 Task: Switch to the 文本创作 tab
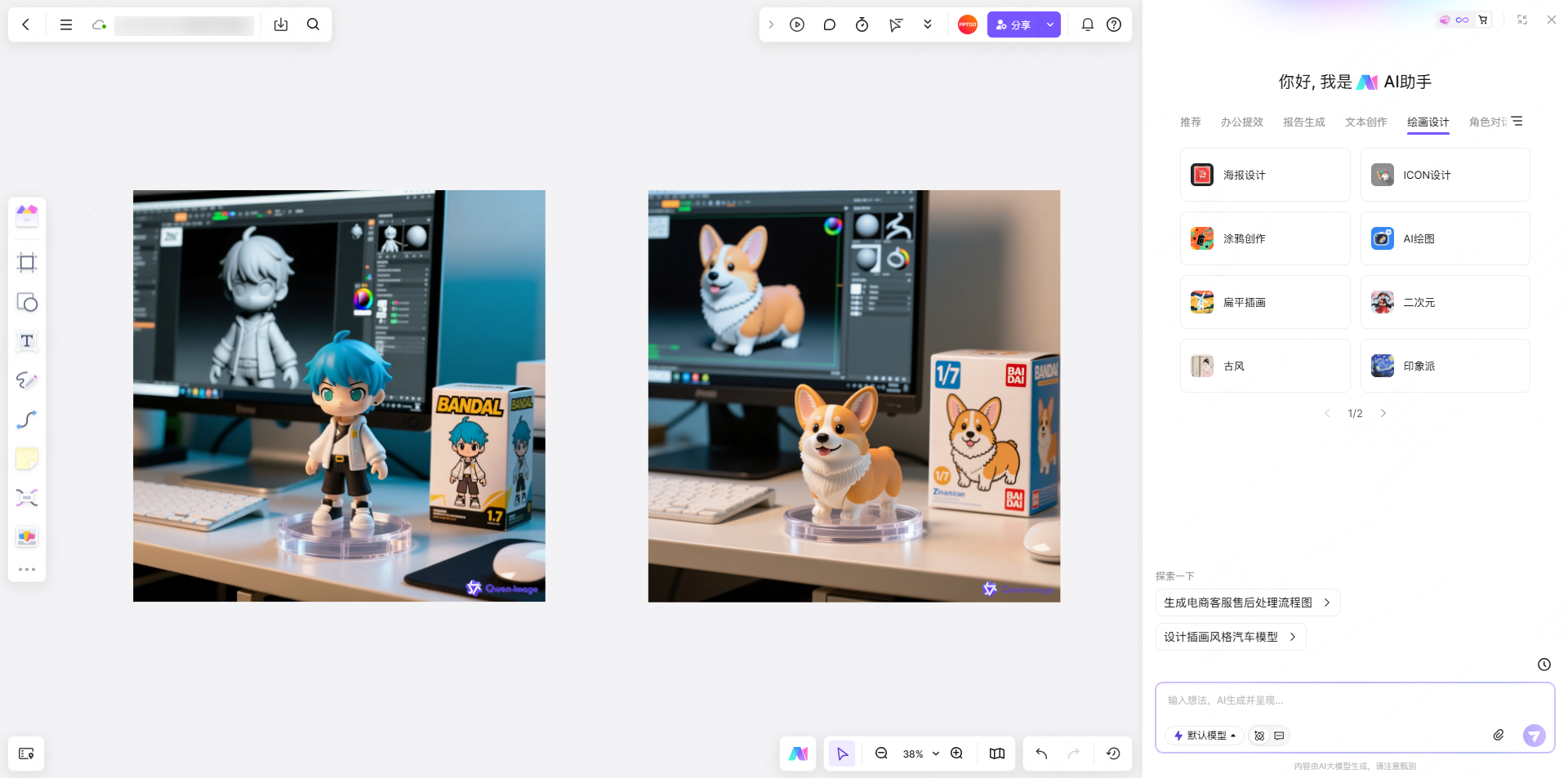coord(1366,122)
